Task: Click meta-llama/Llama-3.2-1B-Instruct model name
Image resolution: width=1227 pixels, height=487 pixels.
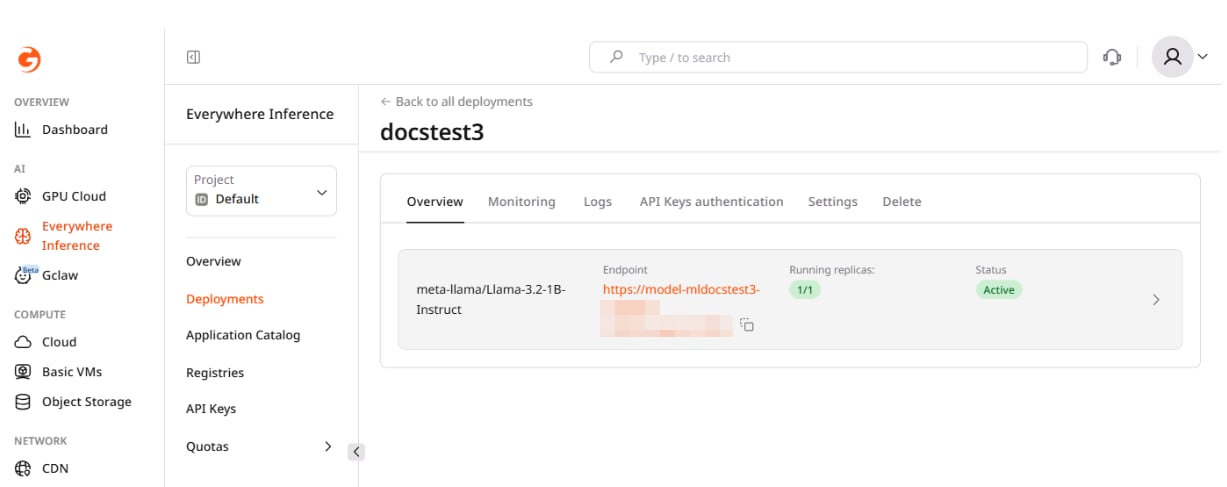Action: 491,299
